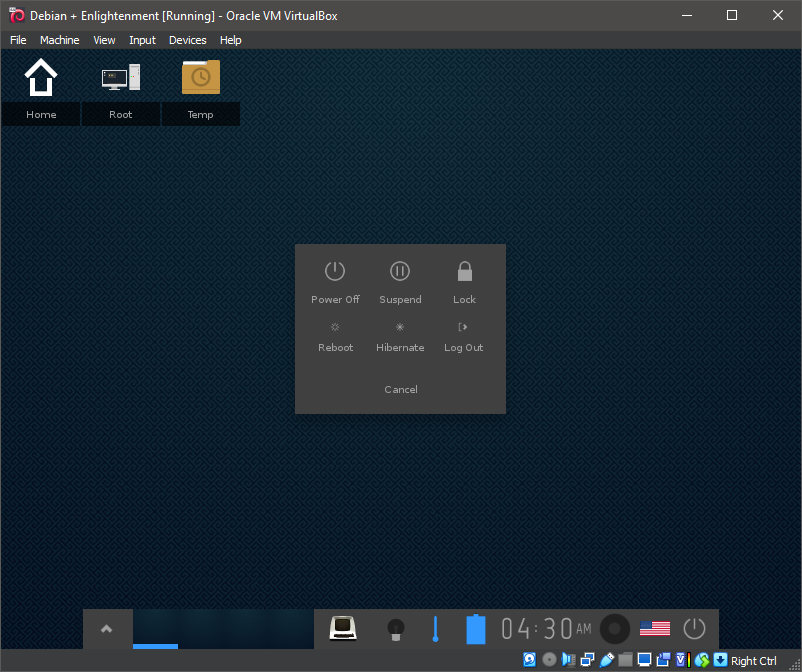Click the Lock padlock icon

[x=464, y=272]
